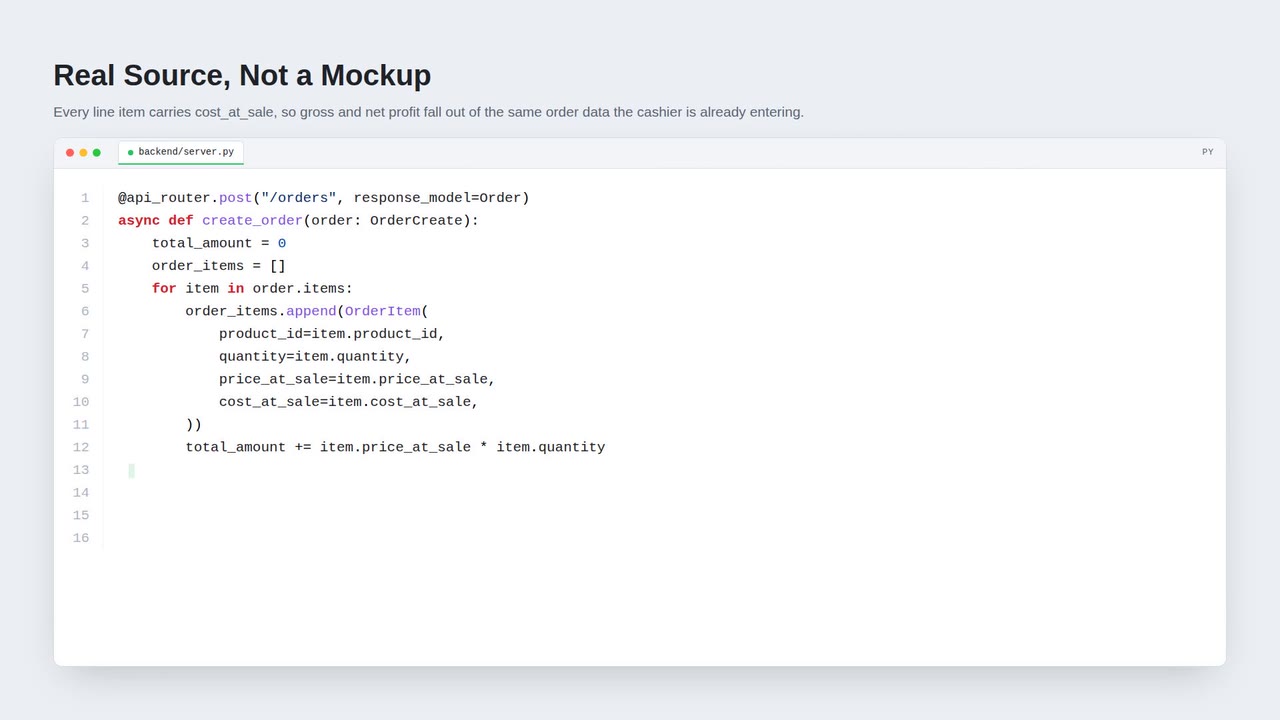1280x720 pixels.
Task: Click the "for item in order.items:" line
Action: [x=252, y=289]
